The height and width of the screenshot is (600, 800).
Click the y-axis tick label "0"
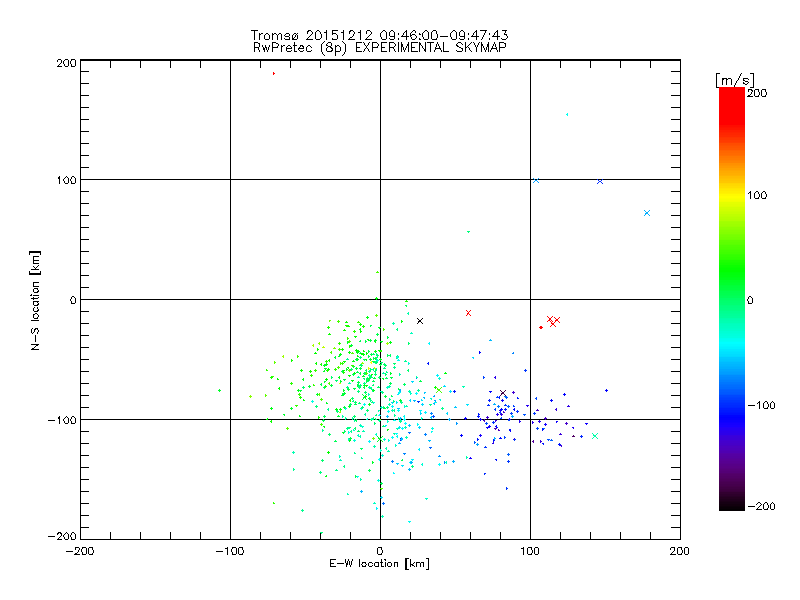click(x=73, y=300)
